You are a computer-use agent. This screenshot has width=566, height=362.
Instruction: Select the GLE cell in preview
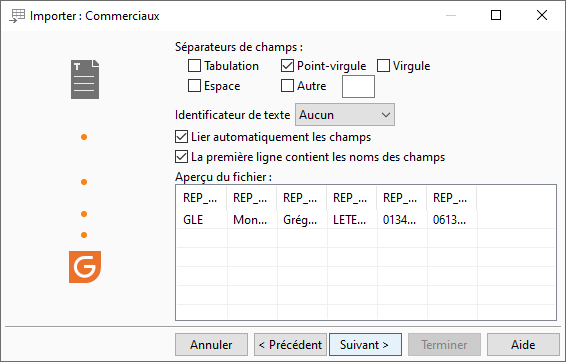coord(202,219)
